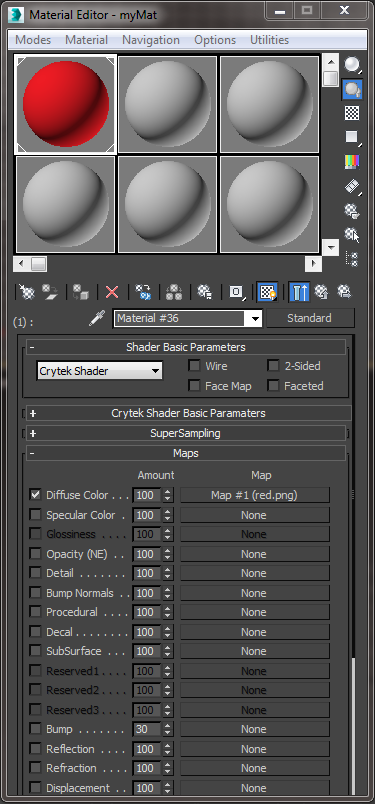The image size is (375, 804).
Task: Open the Material #36 name dropdown arrow
Action: 255,318
